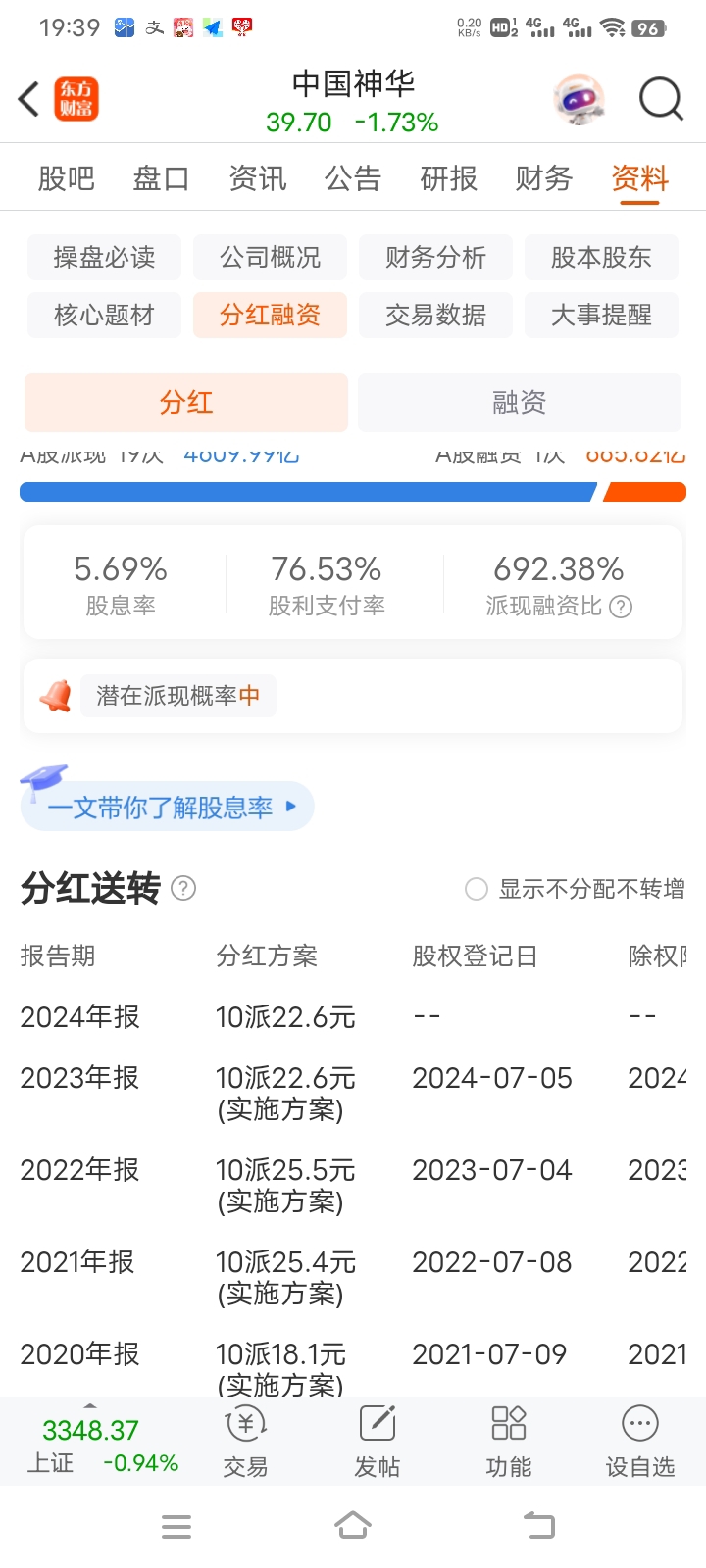Tap the 2022-07-08 registration date
Image resolution: width=706 pixels, height=1568 pixels.
492,1262
